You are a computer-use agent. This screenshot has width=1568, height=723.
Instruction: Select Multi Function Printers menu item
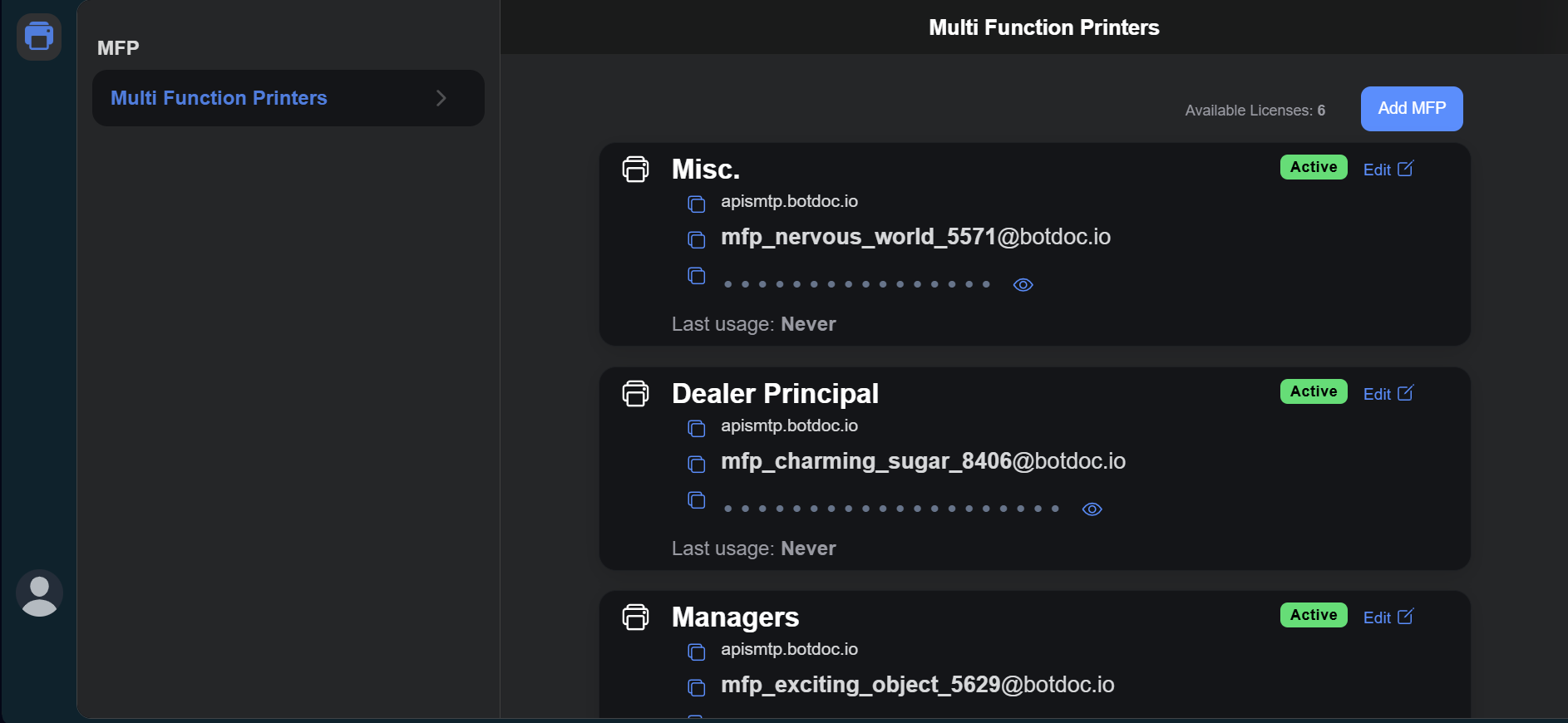pyautogui.click(x=219, y=98)
